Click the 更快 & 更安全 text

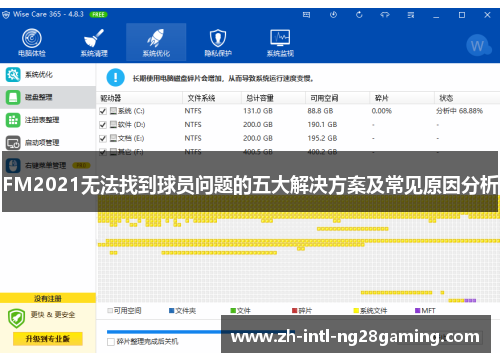coord(53,315)
